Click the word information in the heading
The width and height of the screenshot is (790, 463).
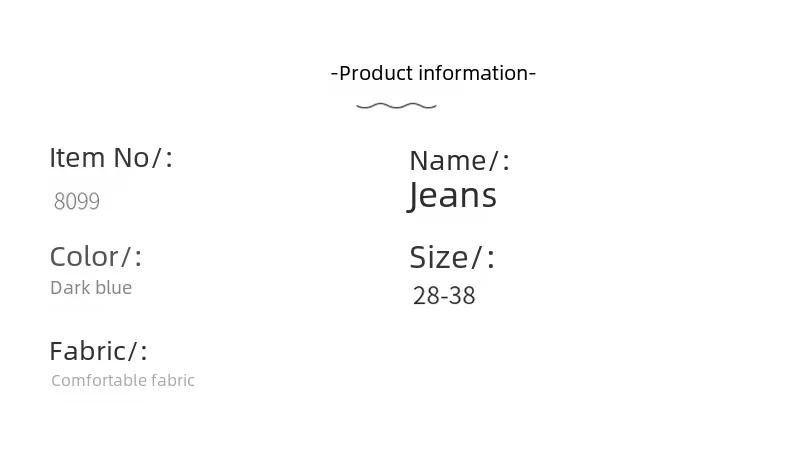point(474,74)
